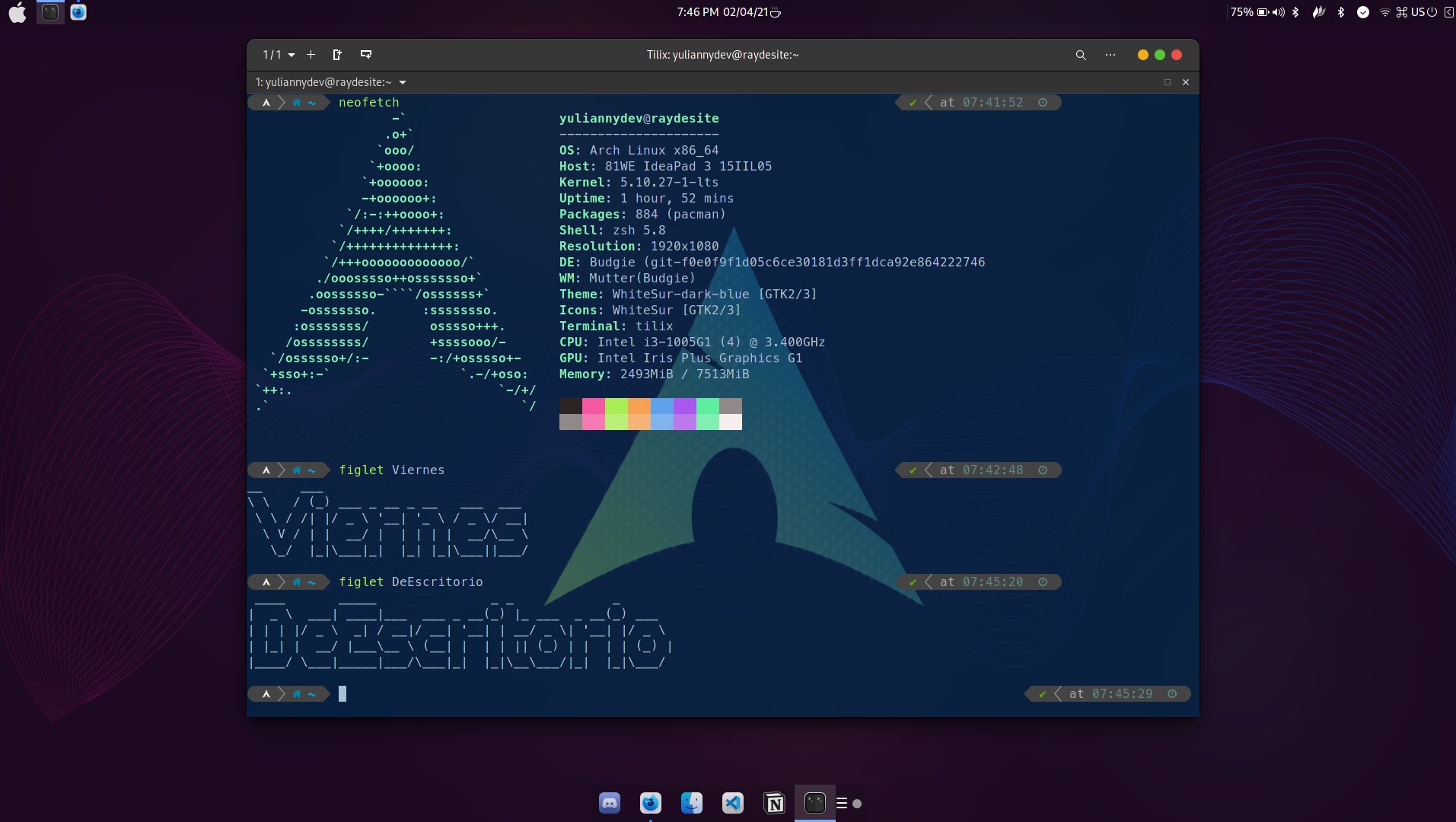Toggle the volume speaker icon in panel

(1278, 12)
